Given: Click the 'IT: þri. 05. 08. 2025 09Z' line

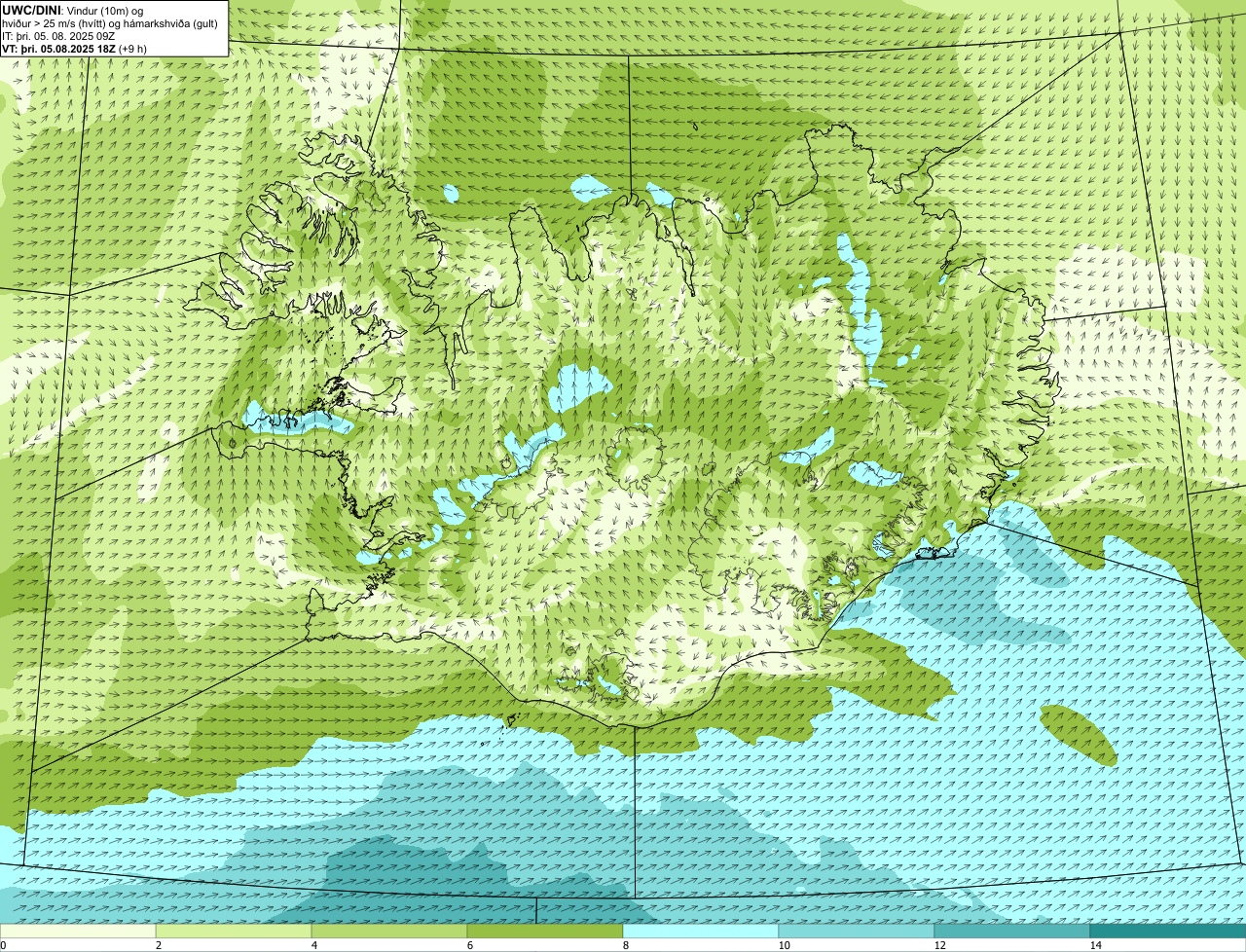Looking at the screenshot, I should 59,36.
